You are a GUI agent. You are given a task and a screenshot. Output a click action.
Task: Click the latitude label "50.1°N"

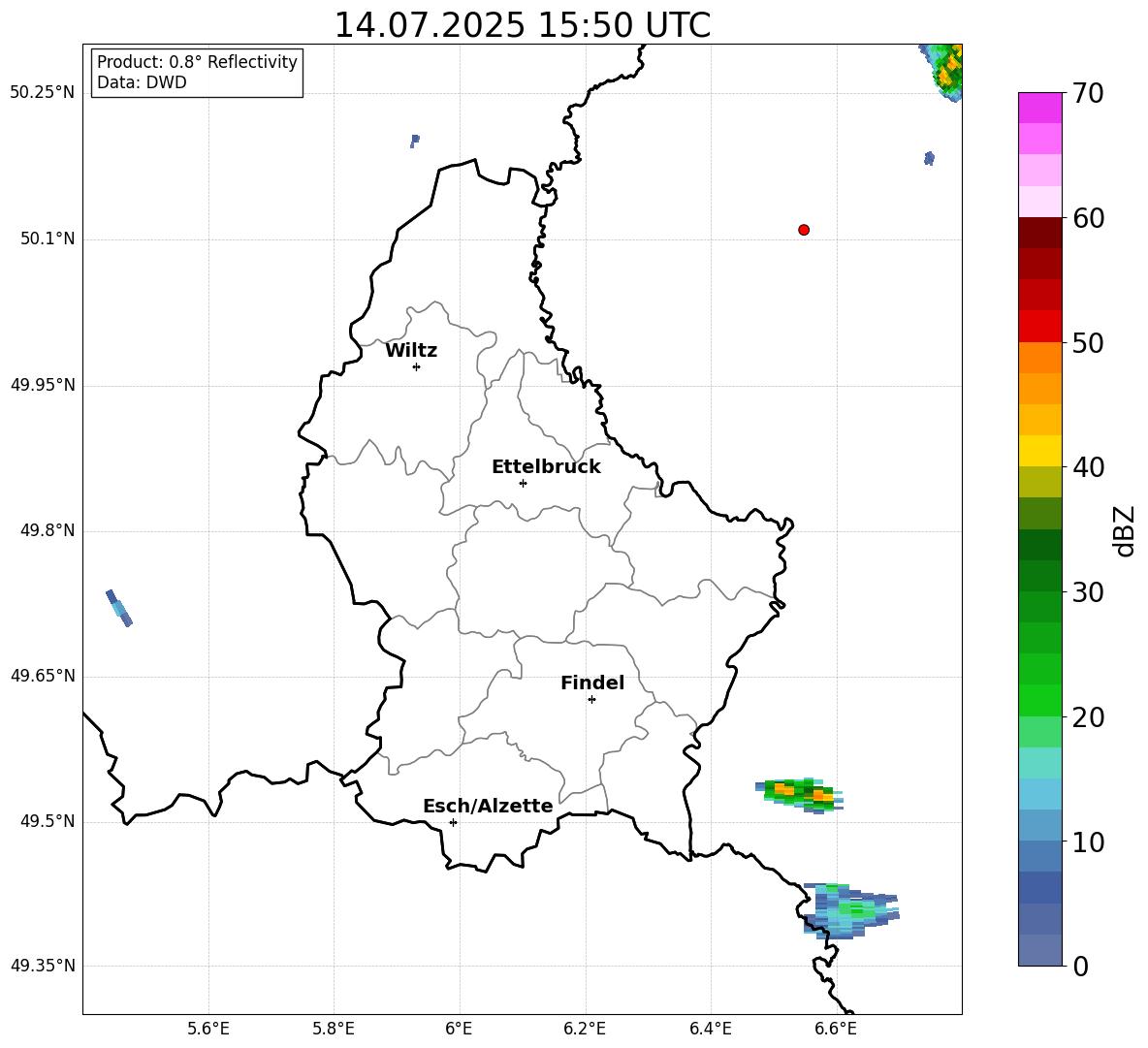48,238
